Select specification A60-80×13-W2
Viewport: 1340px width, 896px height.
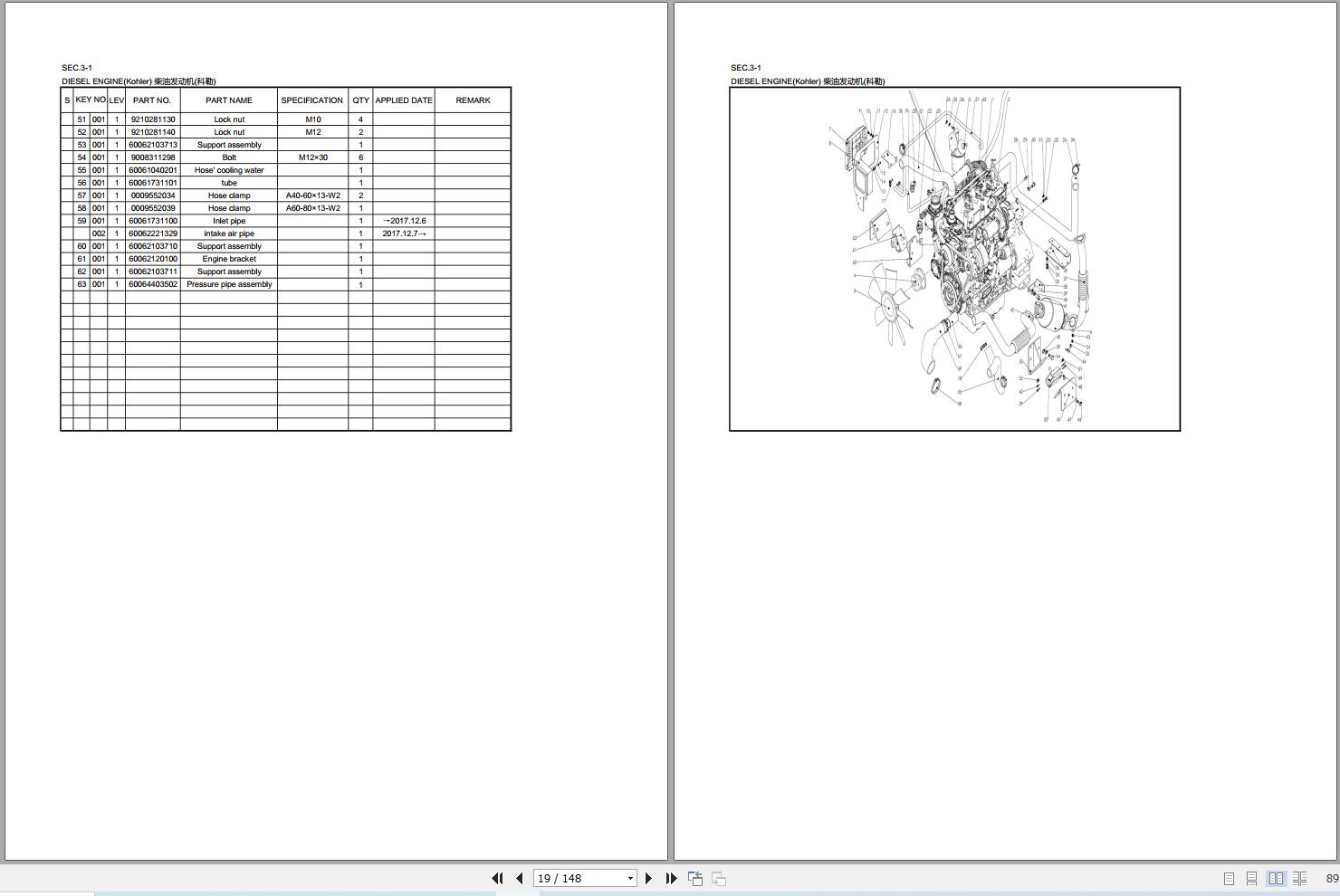click(313, 208)
